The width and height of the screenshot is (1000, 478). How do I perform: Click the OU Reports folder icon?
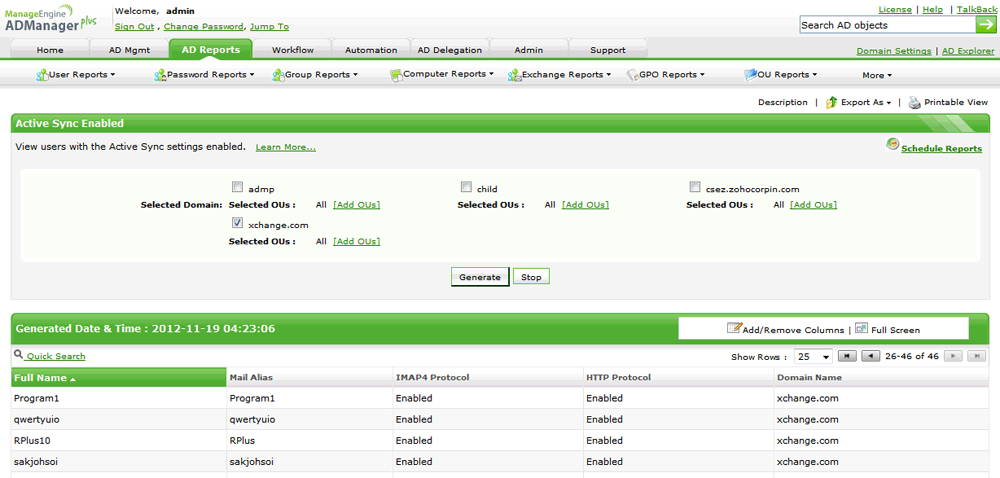click(750, 75)
